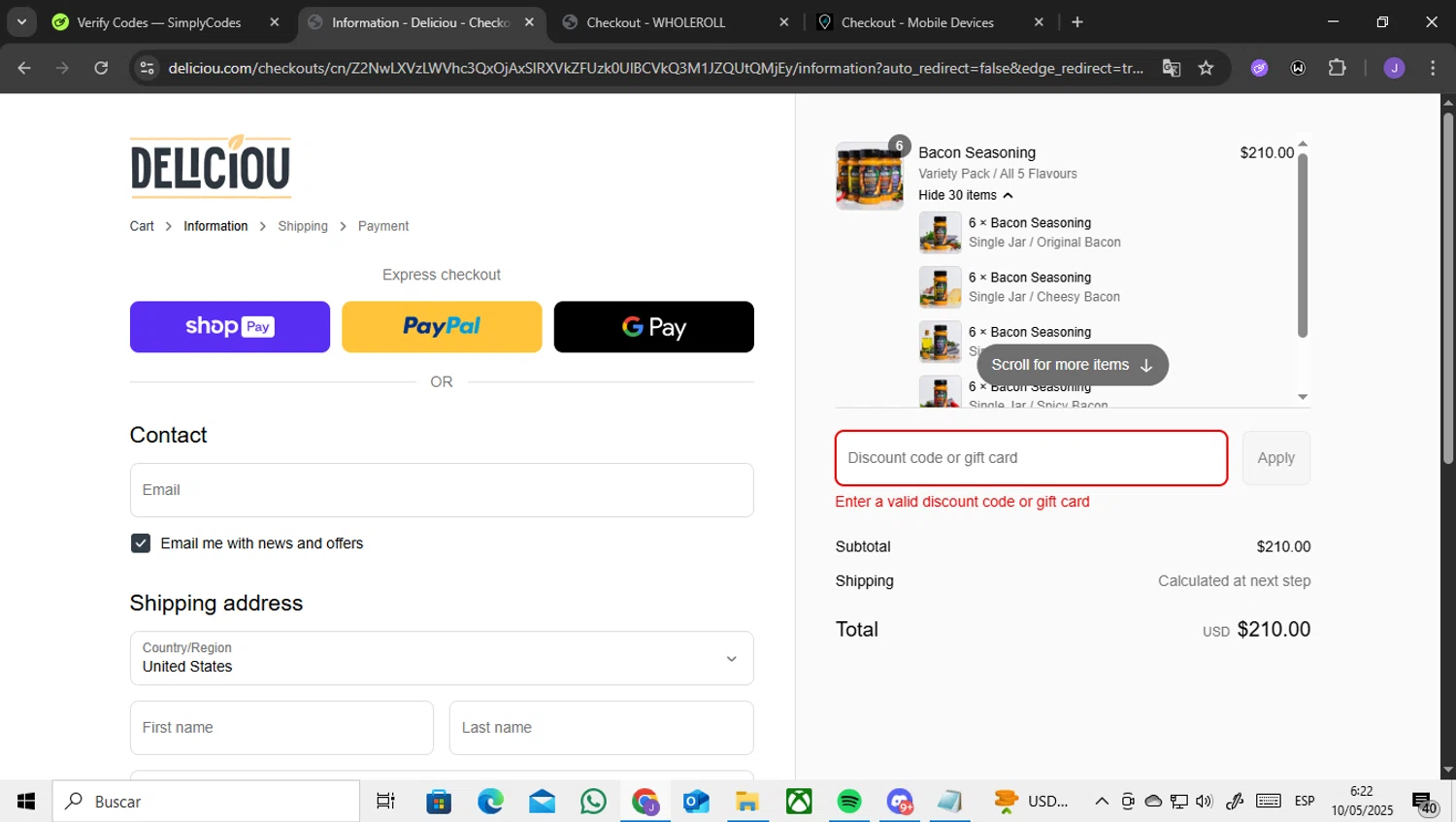The width and height of the screenshot is (1456, 822).
Task: Click Scroll for more items button
Action: pyautogui.click(x=1073, y=365)
